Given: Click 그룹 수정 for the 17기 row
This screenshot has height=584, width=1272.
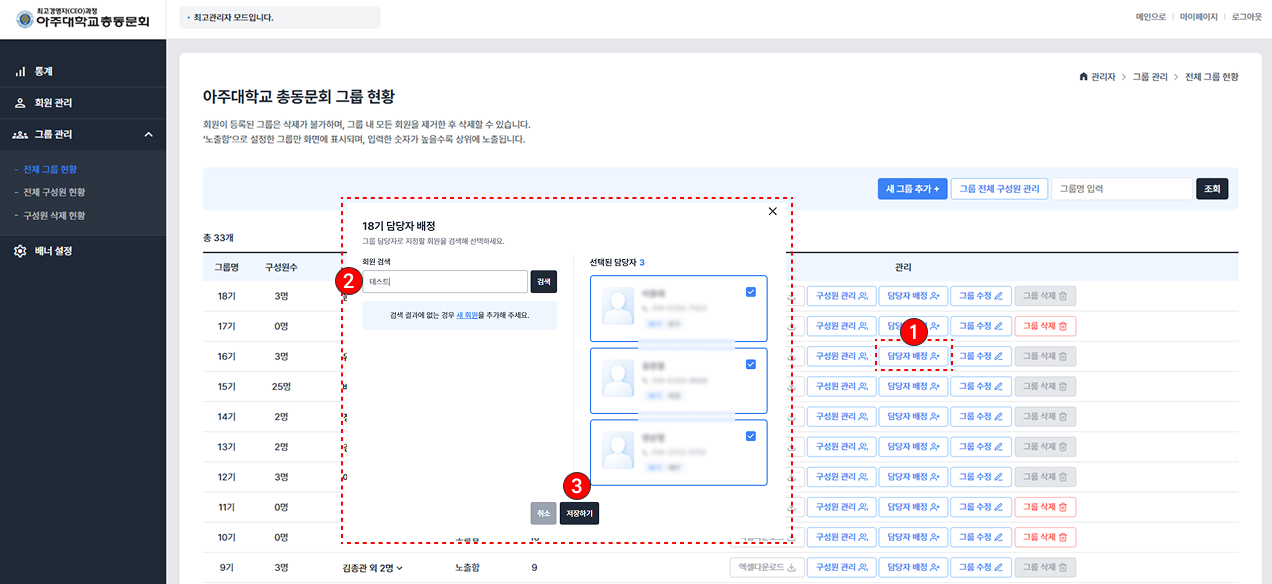Looking at the screenshot, I should (981, 326).
